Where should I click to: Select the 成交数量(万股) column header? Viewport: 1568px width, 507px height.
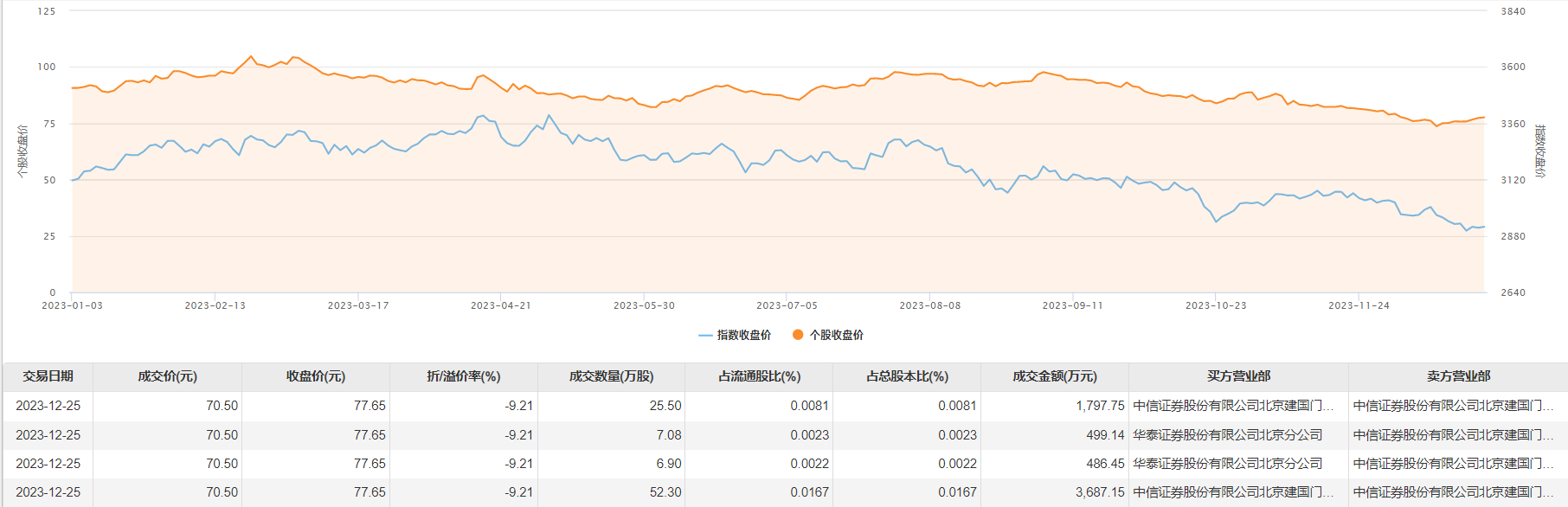[611, 376]
